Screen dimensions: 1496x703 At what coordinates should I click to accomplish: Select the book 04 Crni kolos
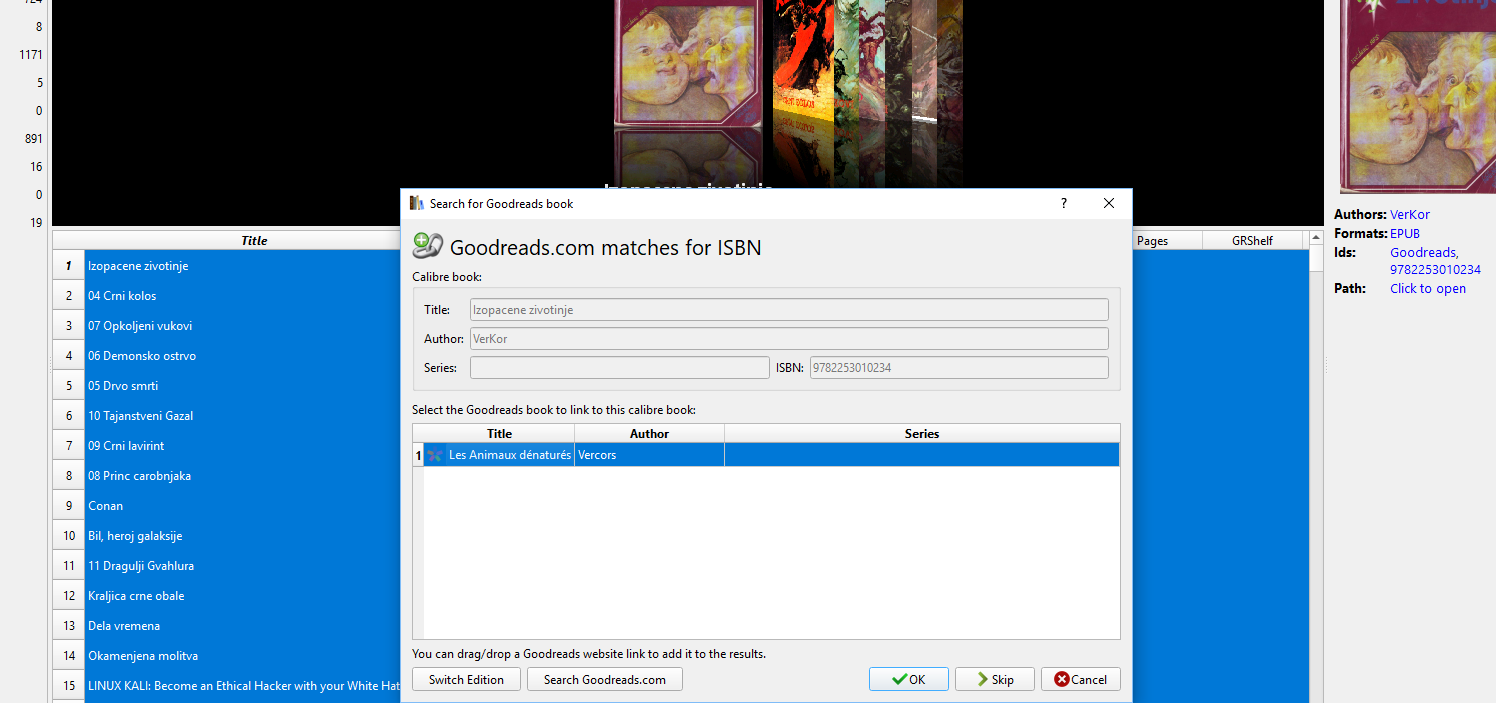(122, 296)
